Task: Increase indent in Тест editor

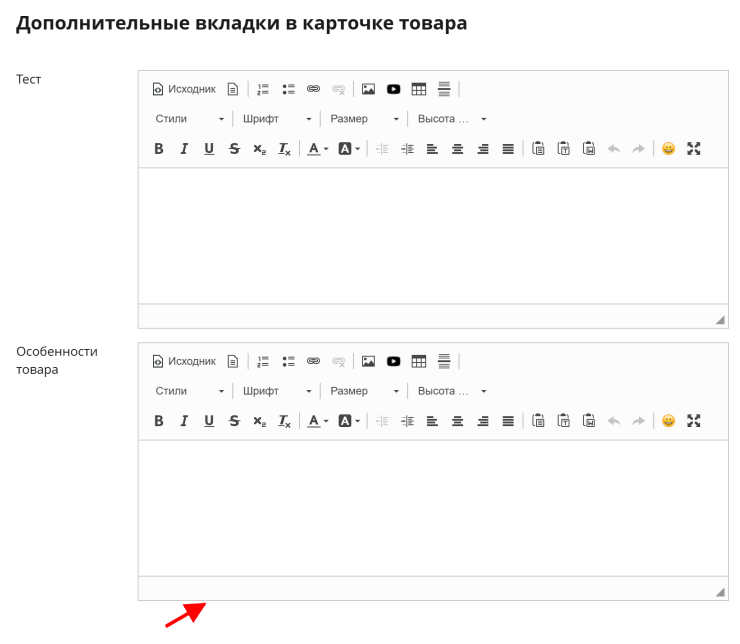Action: pos(407,149)
